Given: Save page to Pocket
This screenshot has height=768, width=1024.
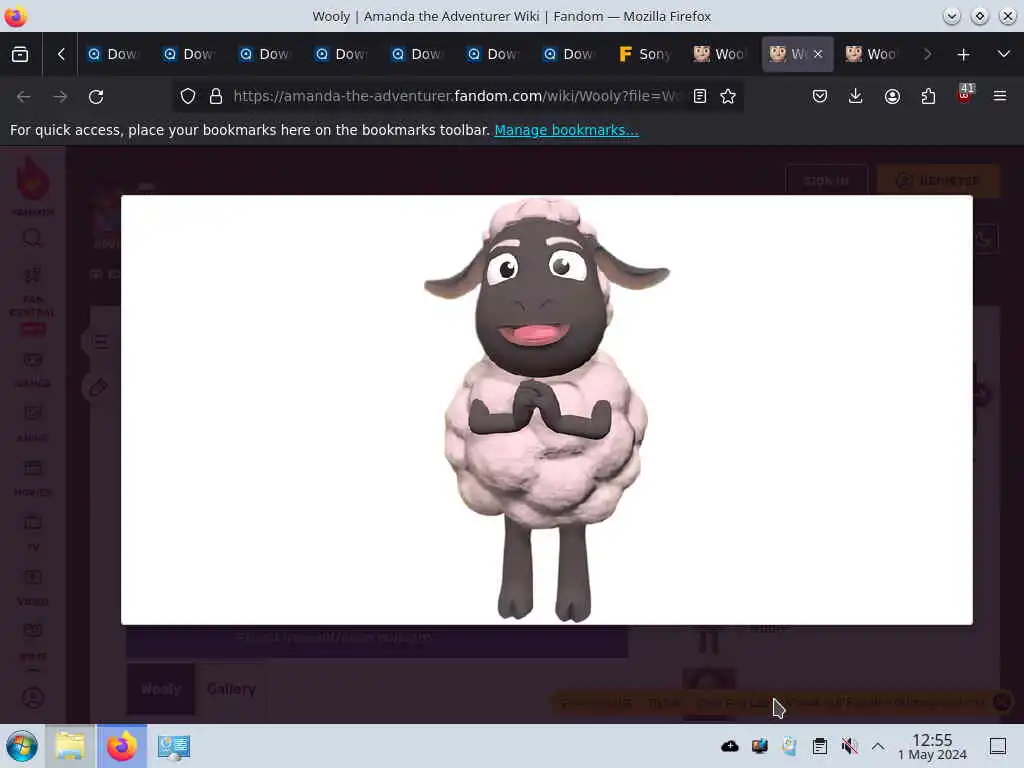Looking at the screenshot, I should 820,97.
